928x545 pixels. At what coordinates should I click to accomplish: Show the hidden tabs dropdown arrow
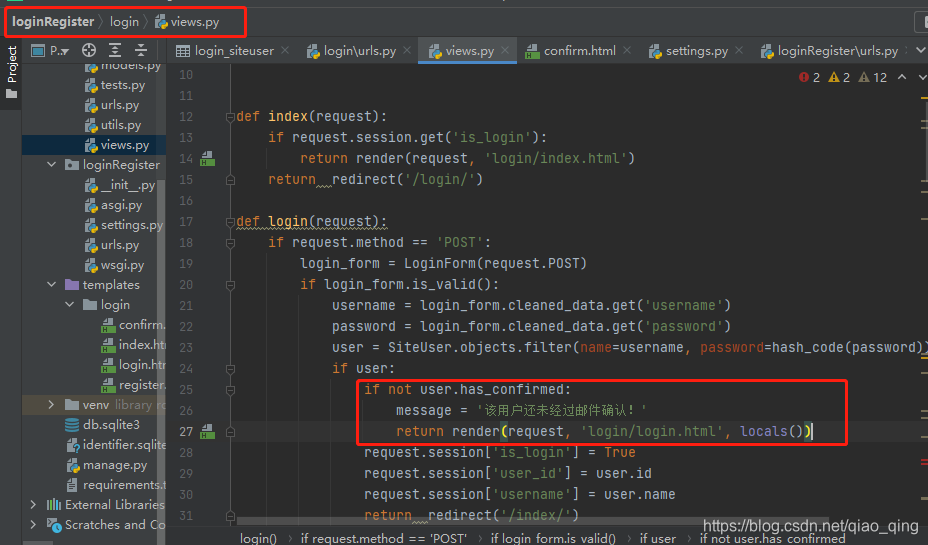[x=921, y=51]
